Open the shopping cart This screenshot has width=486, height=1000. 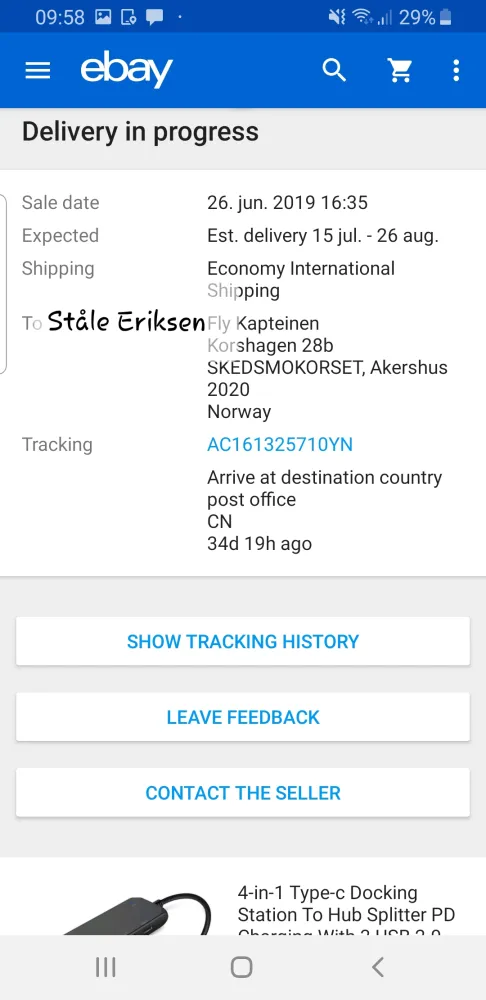point(400,70)
